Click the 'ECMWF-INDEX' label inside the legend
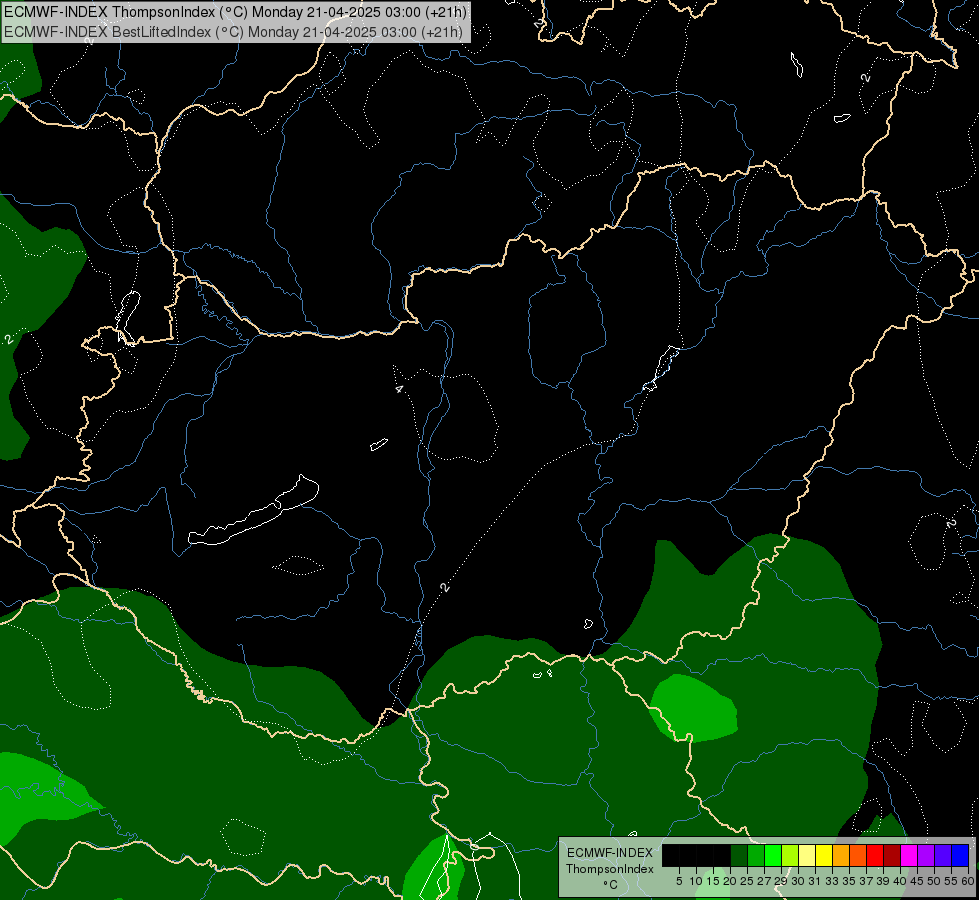This screenshot has height=900, width=979. coord(610,853)
